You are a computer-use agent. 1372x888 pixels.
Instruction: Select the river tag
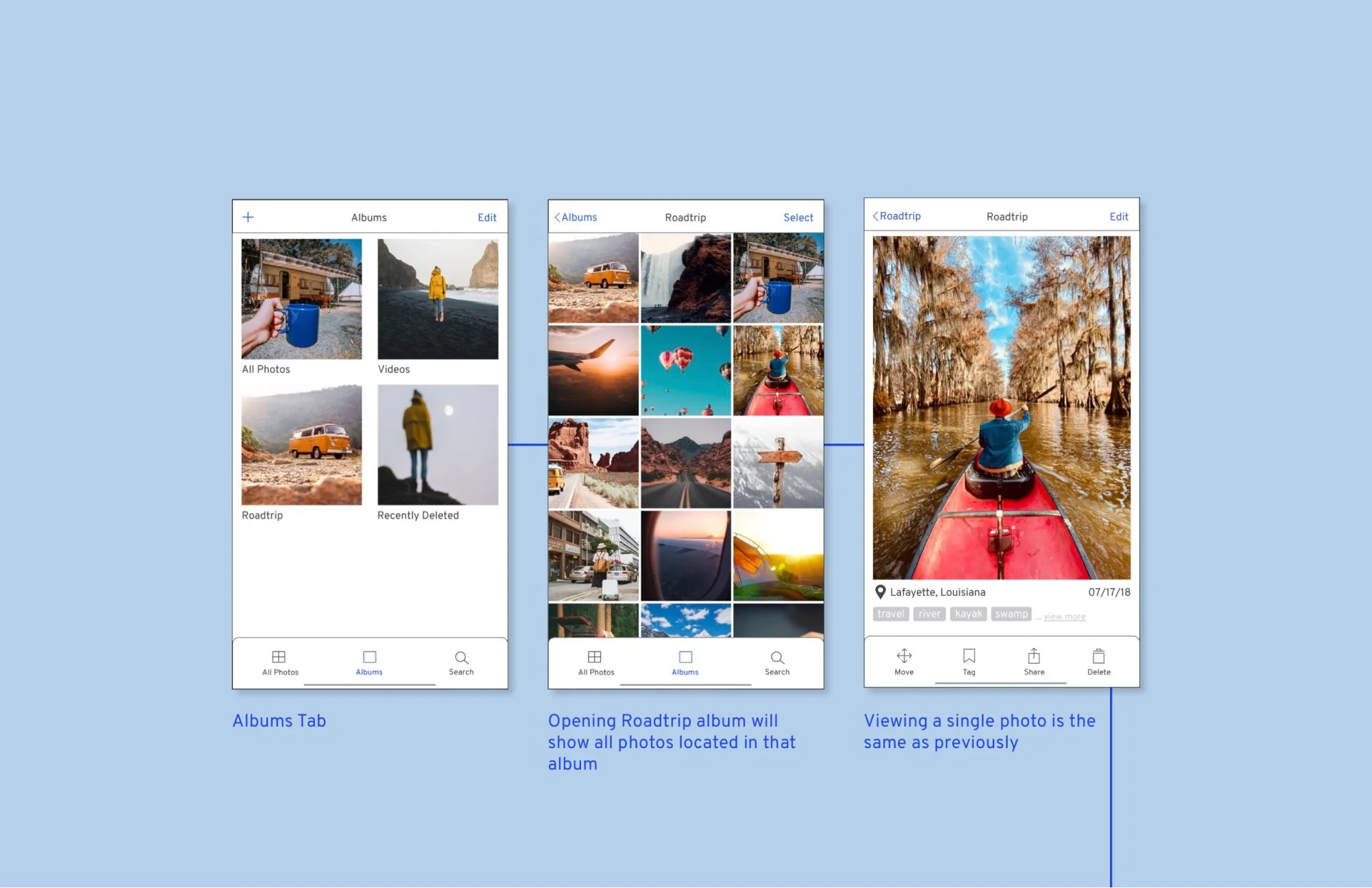coord(930,614)
